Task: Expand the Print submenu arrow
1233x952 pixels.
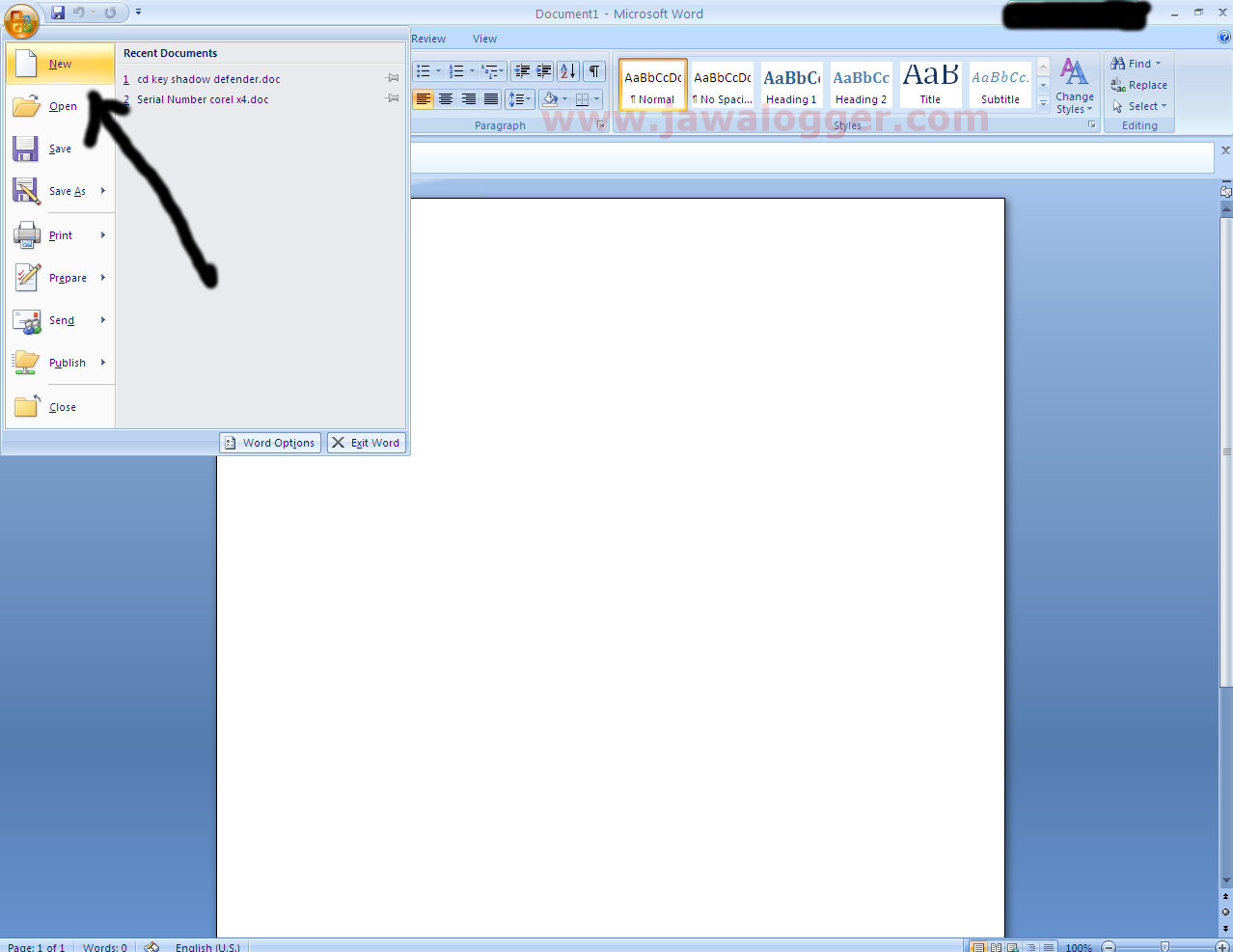Action: coord(103,235)
